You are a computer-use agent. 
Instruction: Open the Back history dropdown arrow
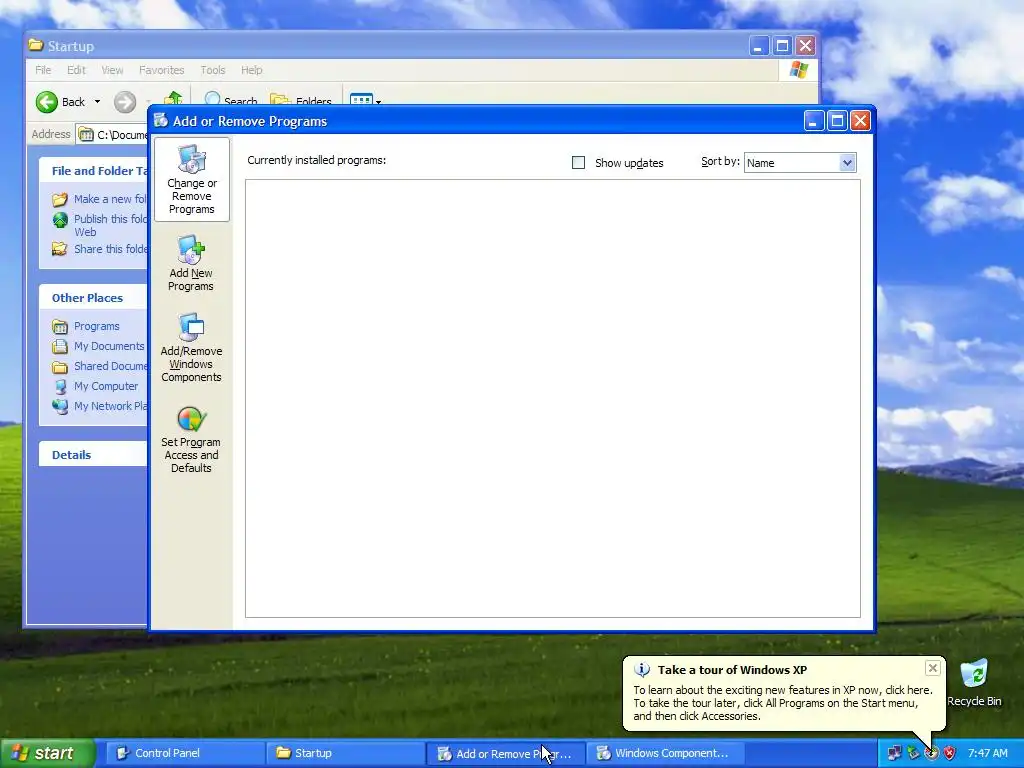[97, 102]
